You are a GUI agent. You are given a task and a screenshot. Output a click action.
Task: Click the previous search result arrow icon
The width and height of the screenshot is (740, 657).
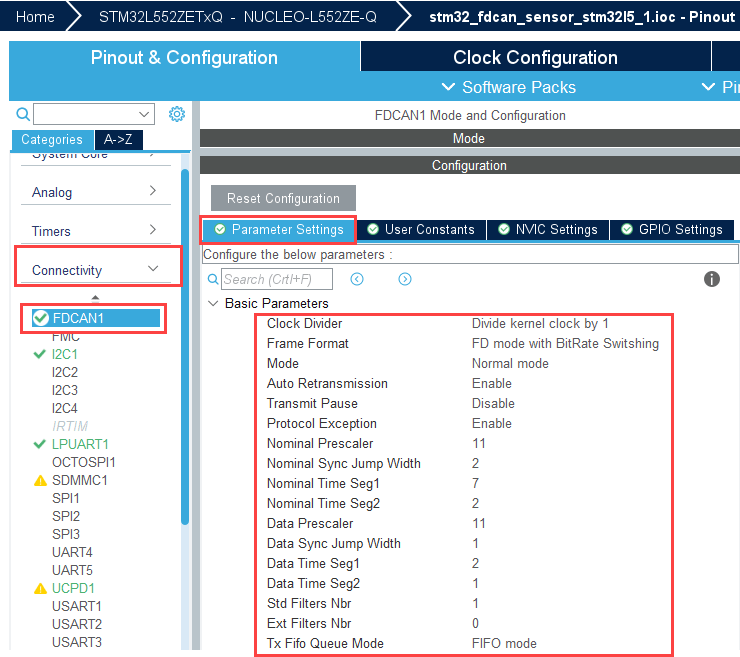356,279
